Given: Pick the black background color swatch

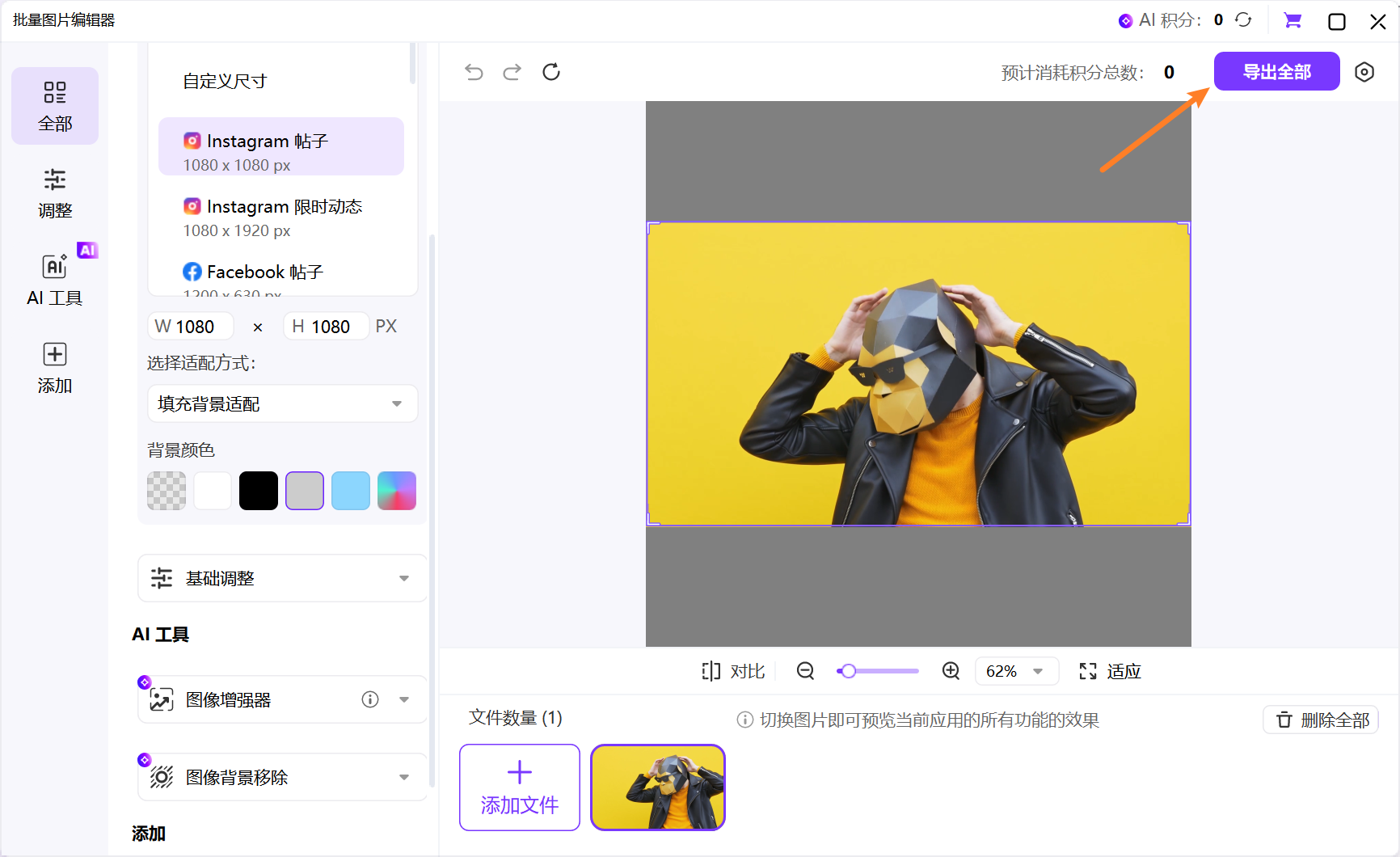Looking at the screenshot, I should coord(259,491).
